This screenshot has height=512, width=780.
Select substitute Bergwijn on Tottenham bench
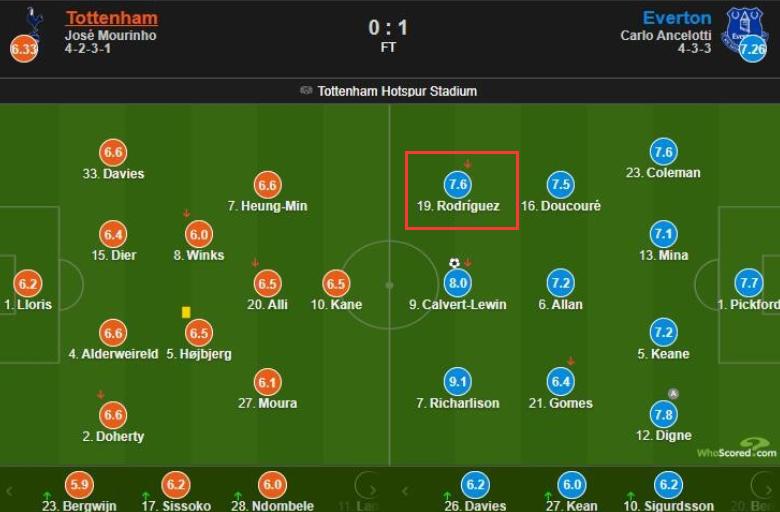pyautogui.click(x=79, y=486)
